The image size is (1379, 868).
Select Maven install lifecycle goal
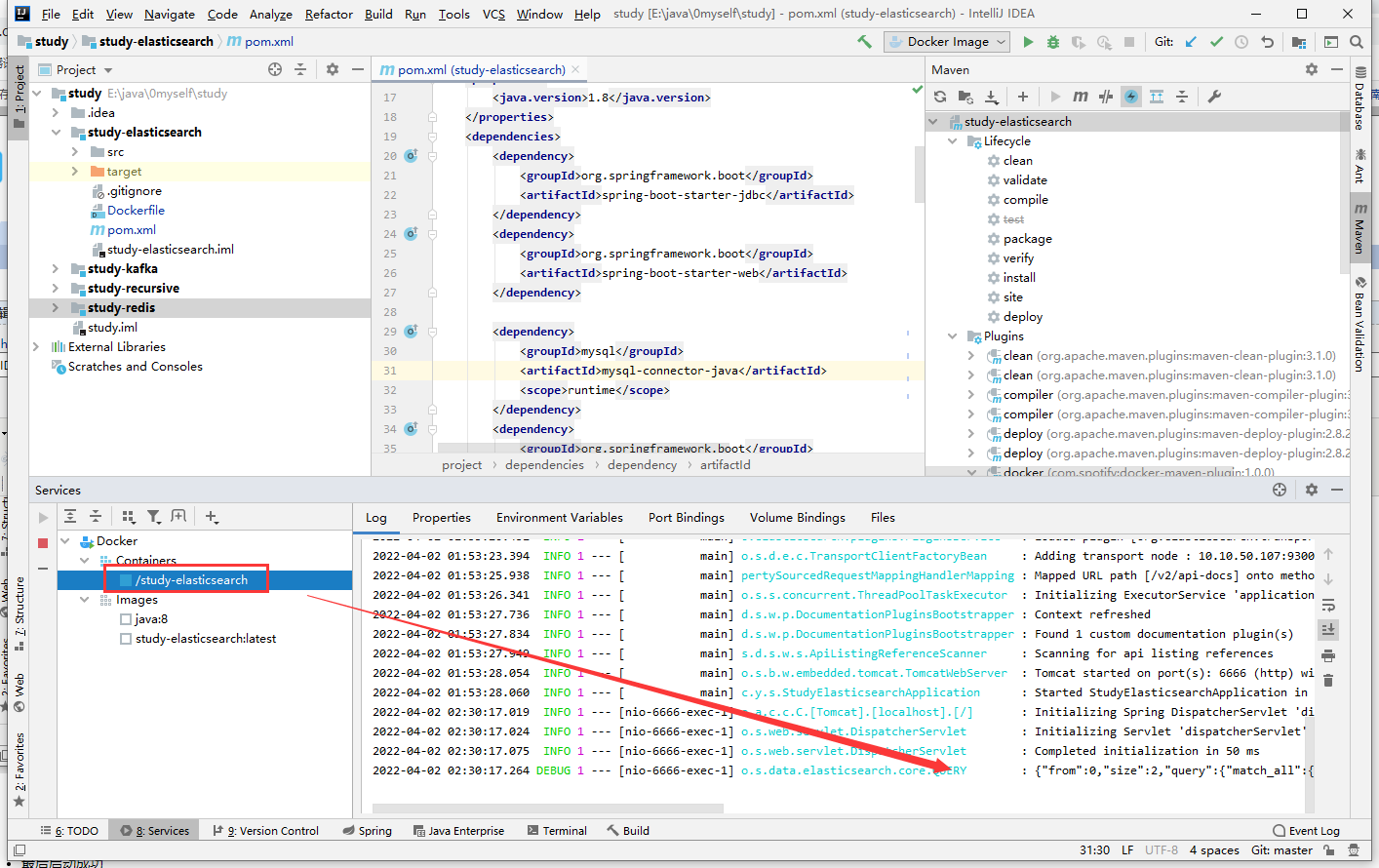tap(1019, 278)
